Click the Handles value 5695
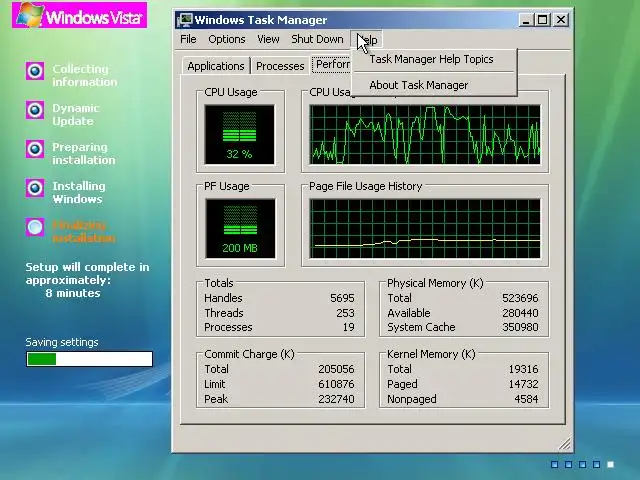Screen dimensions: 640x480 [x=342, y=298]
